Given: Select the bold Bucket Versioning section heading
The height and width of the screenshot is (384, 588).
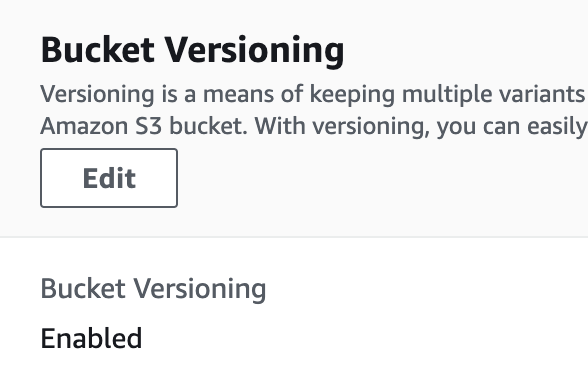Looking at the screenshot, I should [192, 51].
